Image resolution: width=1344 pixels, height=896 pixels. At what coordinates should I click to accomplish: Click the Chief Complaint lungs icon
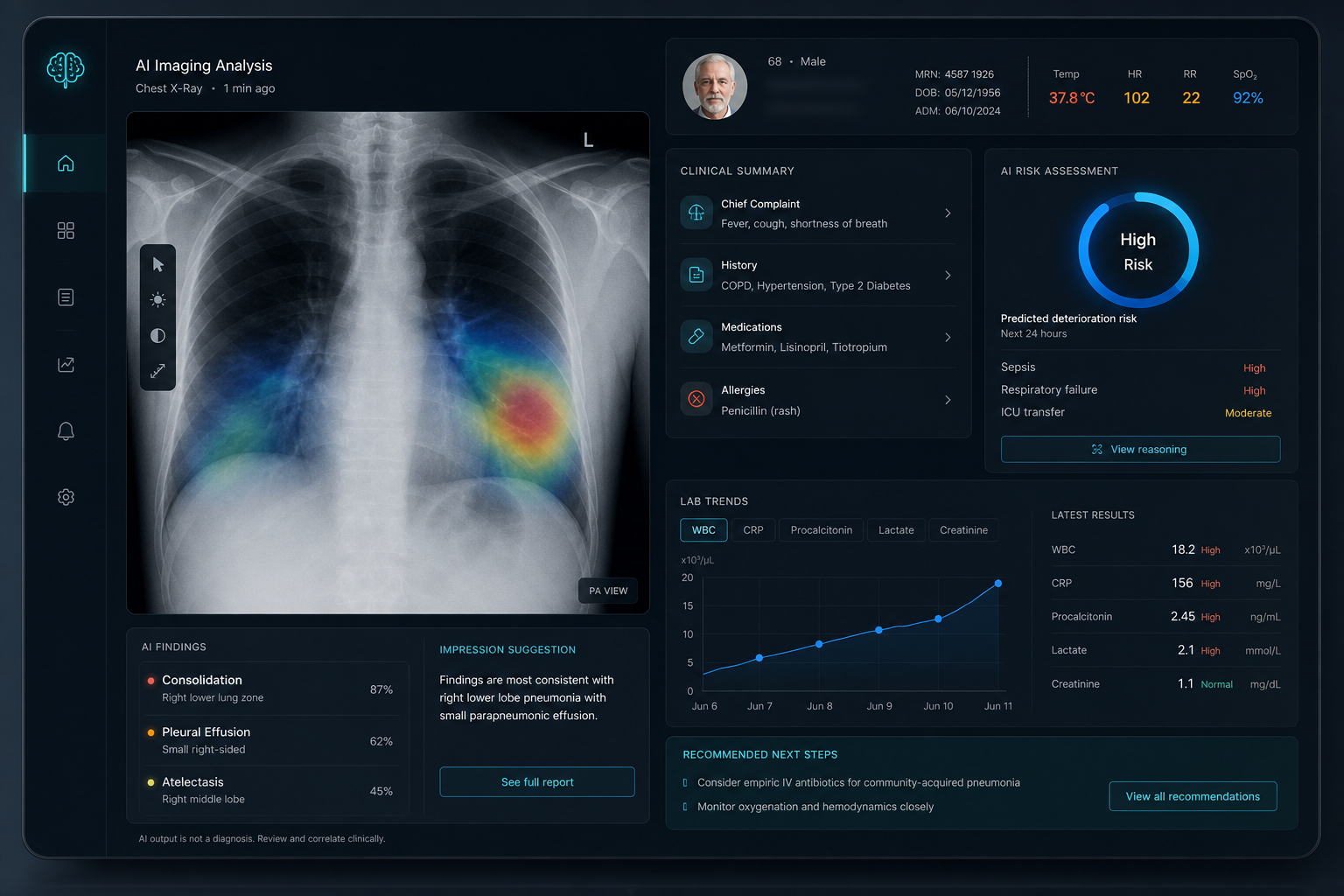696,213
